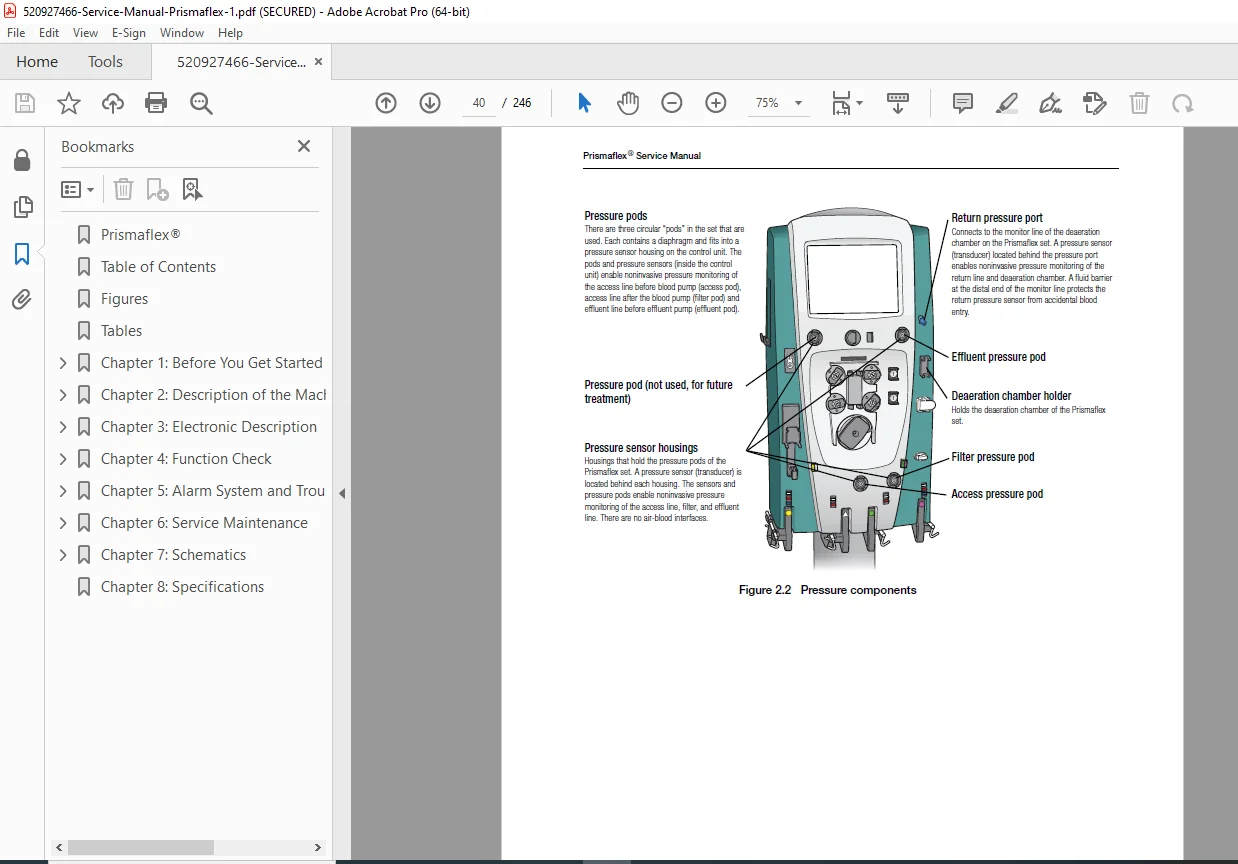Image resolution: width=1238 pixels, height=864 pixels.
Task: Open the Prismaflex® bookmark
Action: (141, 235)
